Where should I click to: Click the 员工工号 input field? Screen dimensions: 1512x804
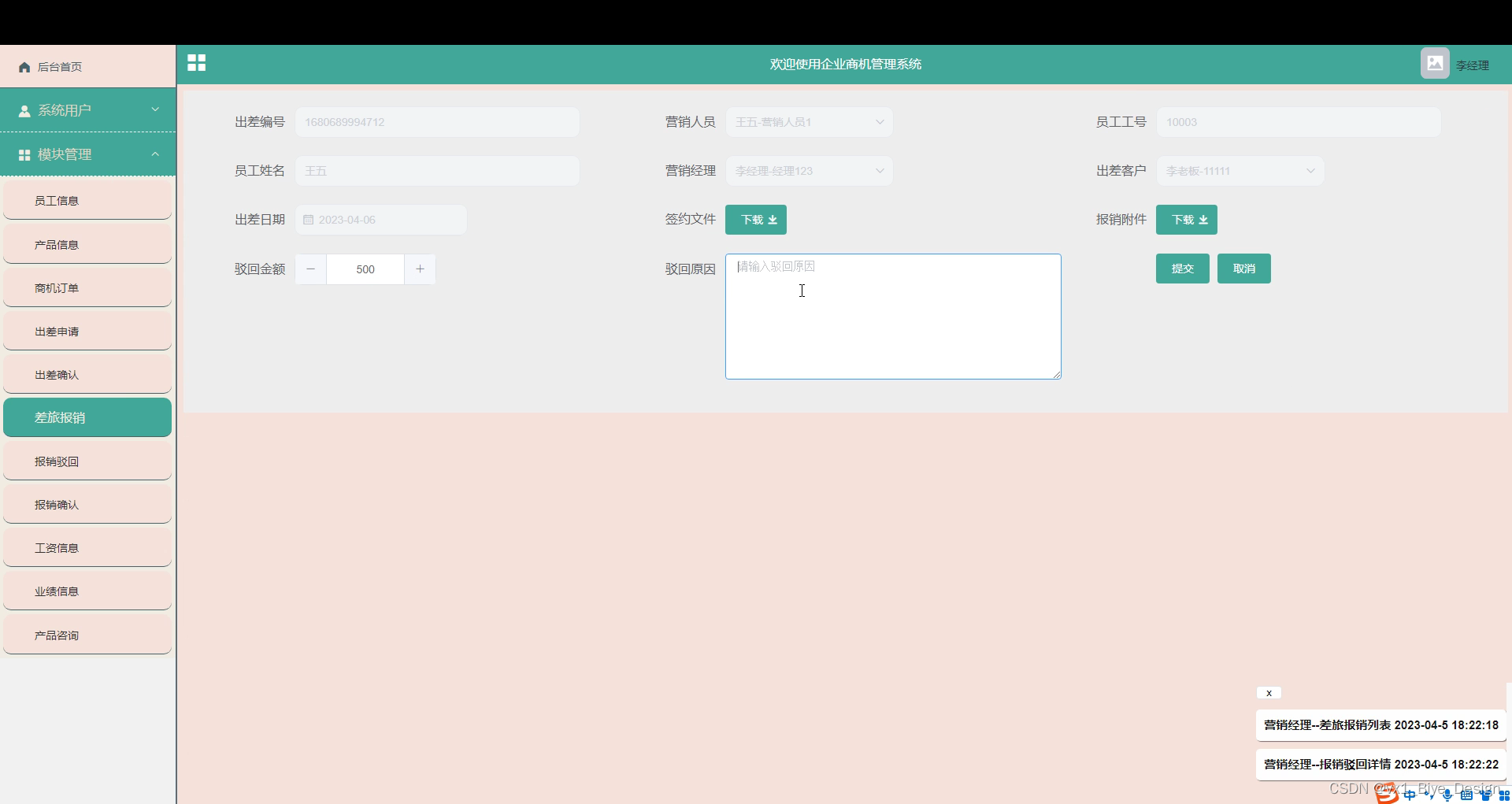click(1299, 122)
